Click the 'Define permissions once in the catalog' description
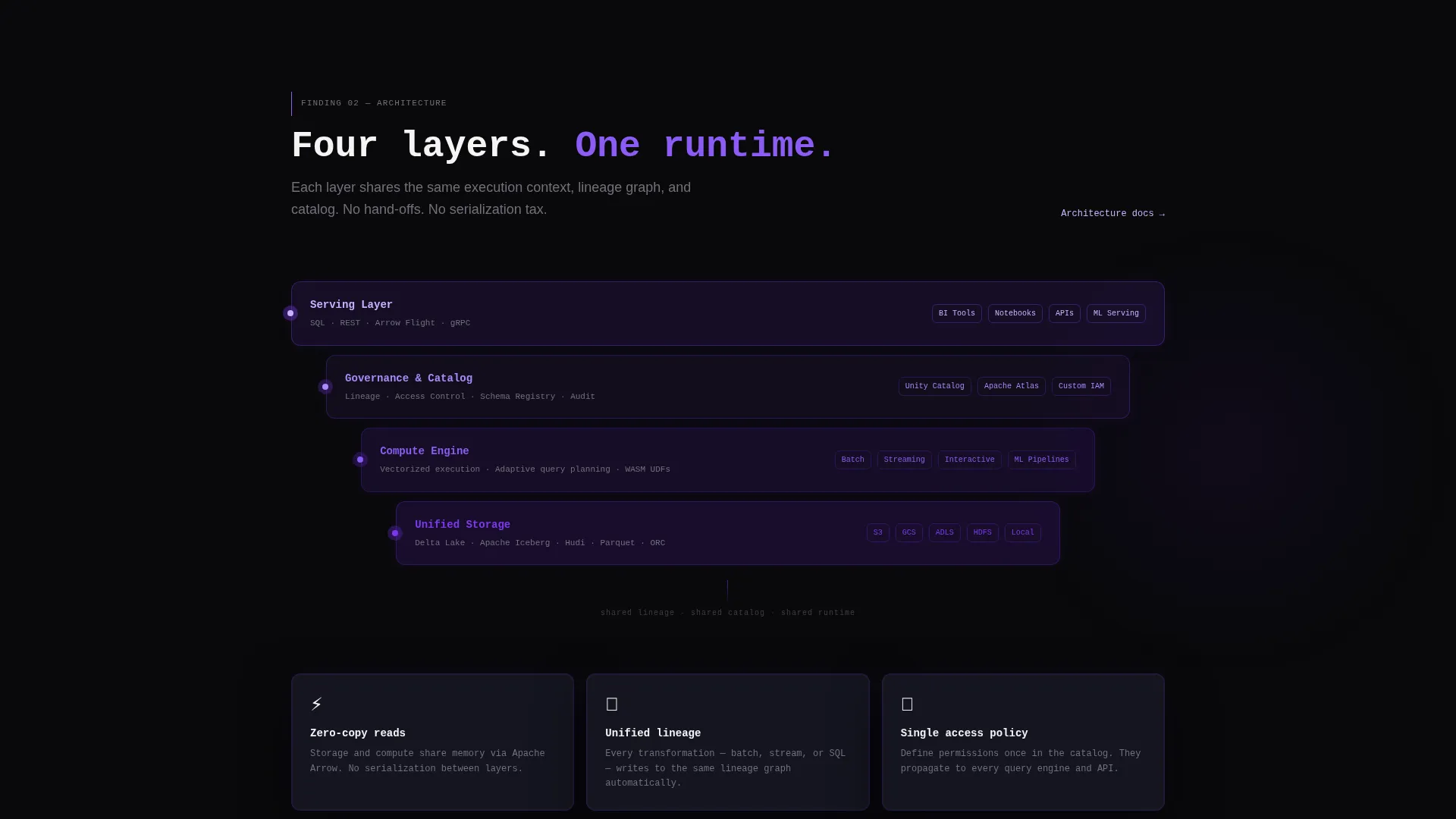The width and height of the screenshot is (1456, 819). click(1021, 761)
